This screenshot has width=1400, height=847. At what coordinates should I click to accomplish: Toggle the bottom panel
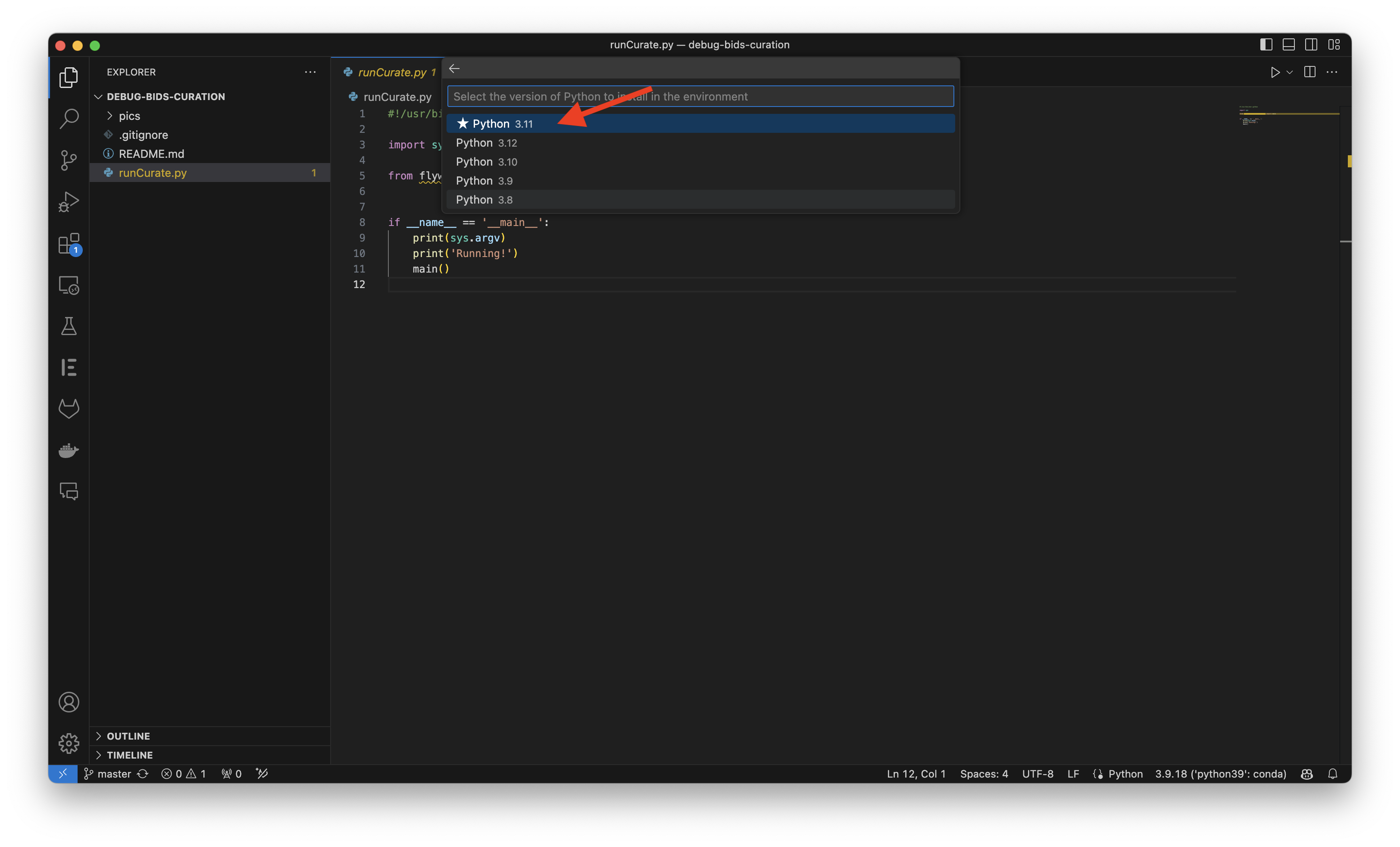tap(1289, 44)
